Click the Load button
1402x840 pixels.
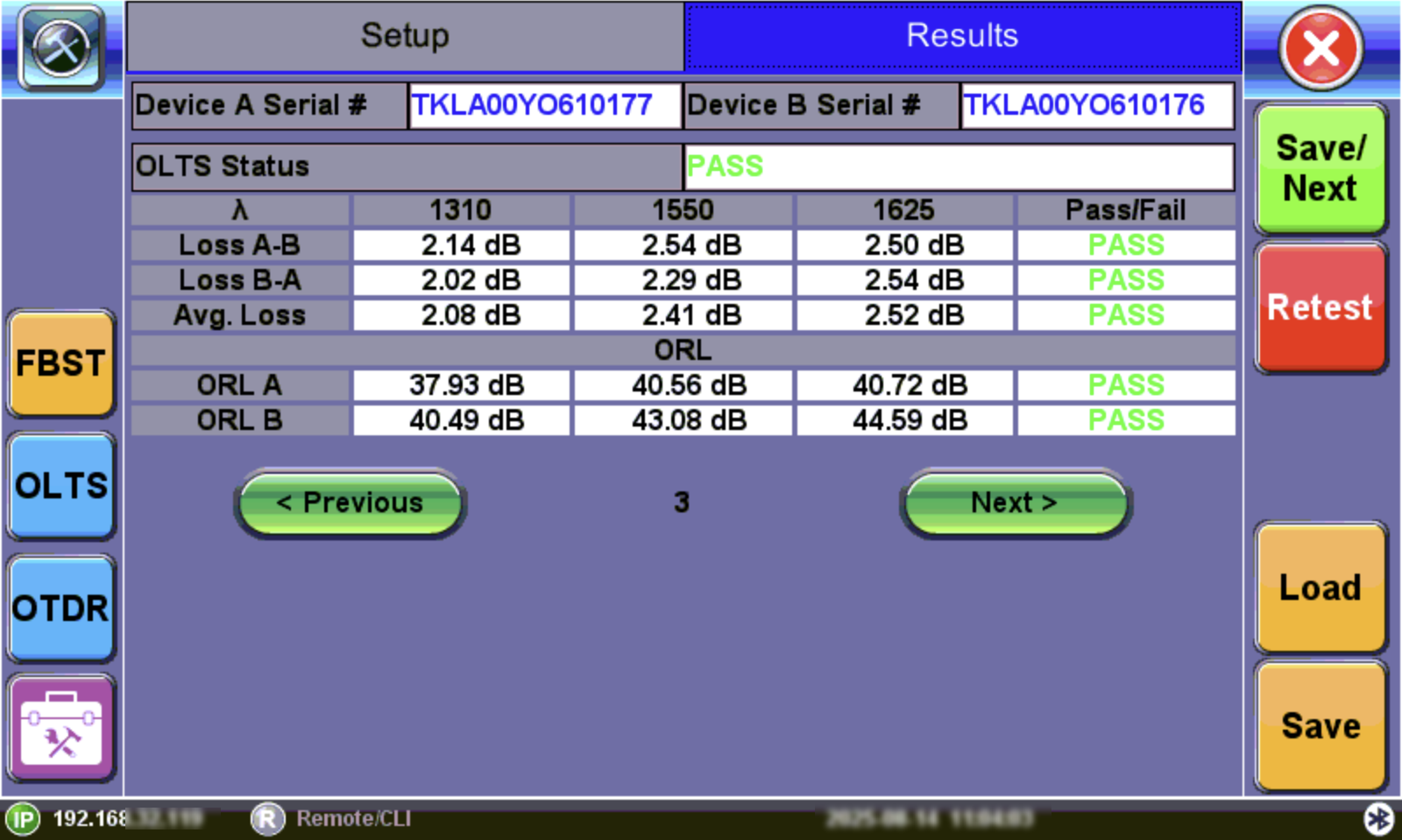(x=1321, y=588)
